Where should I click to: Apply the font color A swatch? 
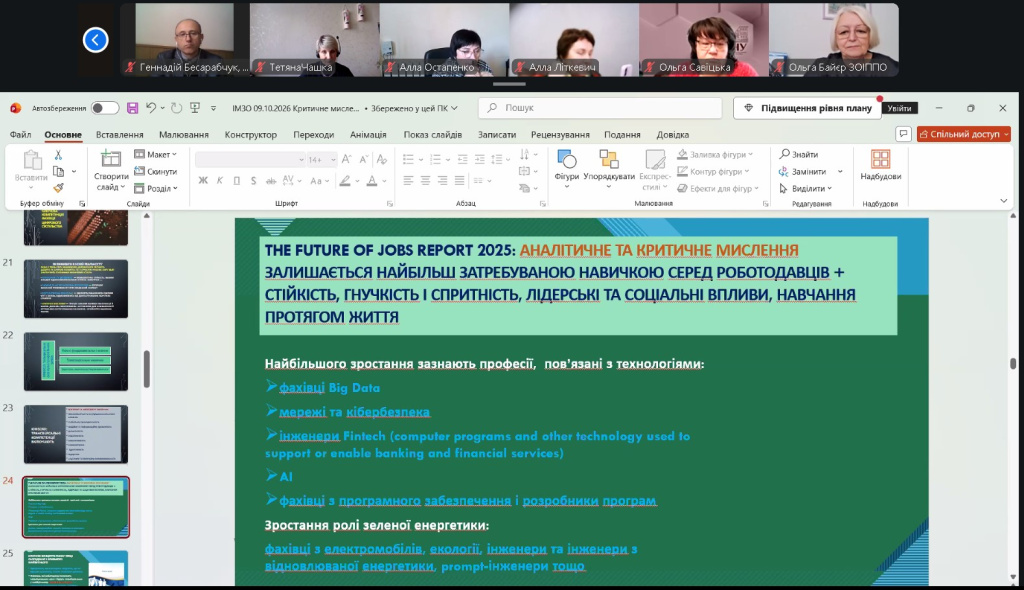pyautogui.click(x=372, y=181)
